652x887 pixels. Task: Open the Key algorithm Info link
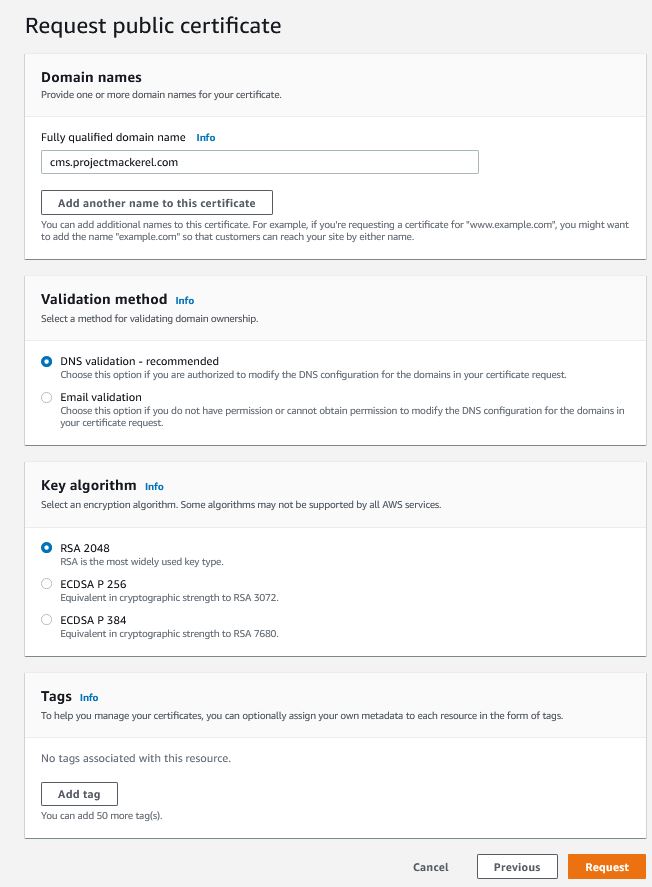[154, 487]
